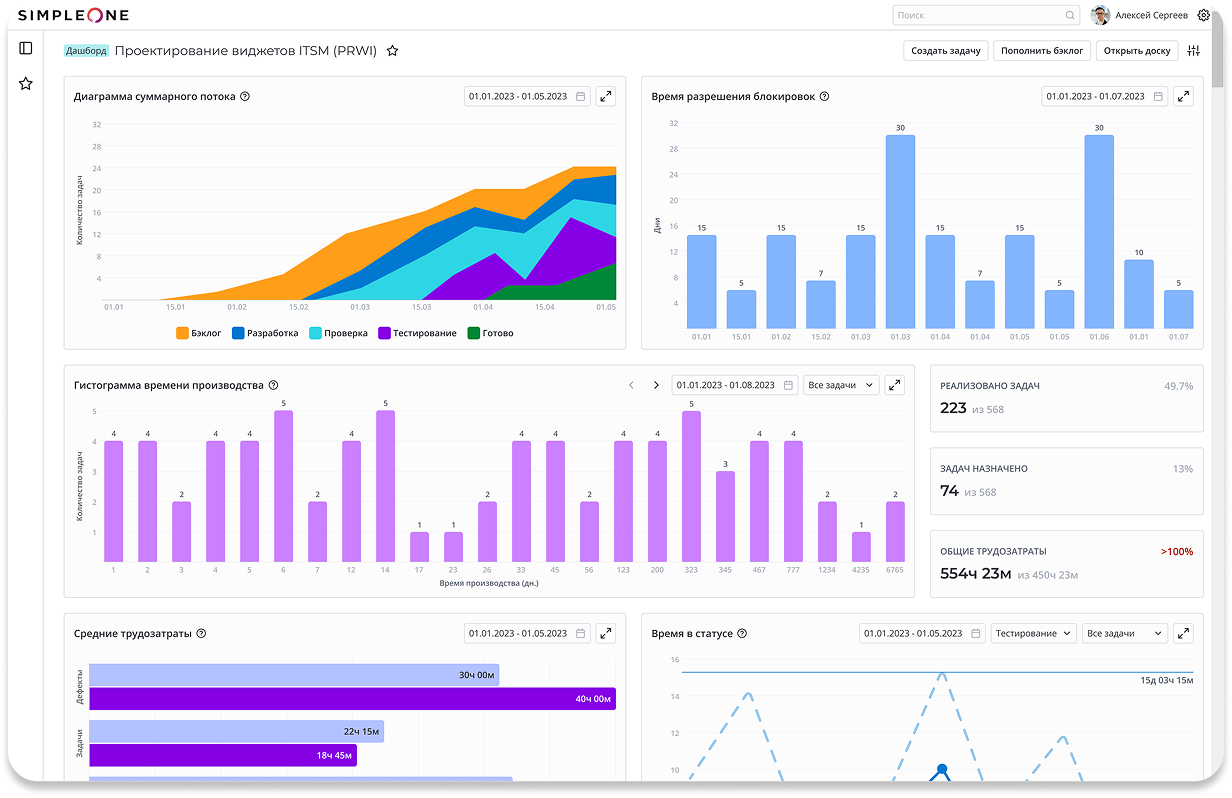The image size is (1232, 798).
Task: Click the Открыть доску button
Action: pyautogui.click(x=1136, y=51)
